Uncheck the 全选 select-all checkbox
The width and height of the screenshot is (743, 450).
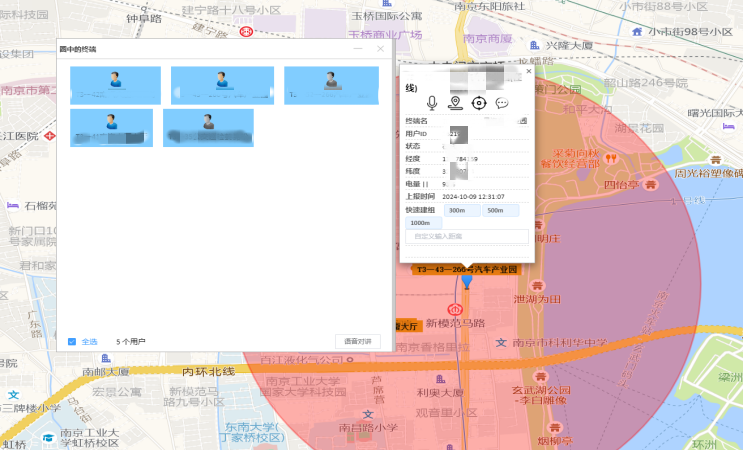(x=72, y=342)
